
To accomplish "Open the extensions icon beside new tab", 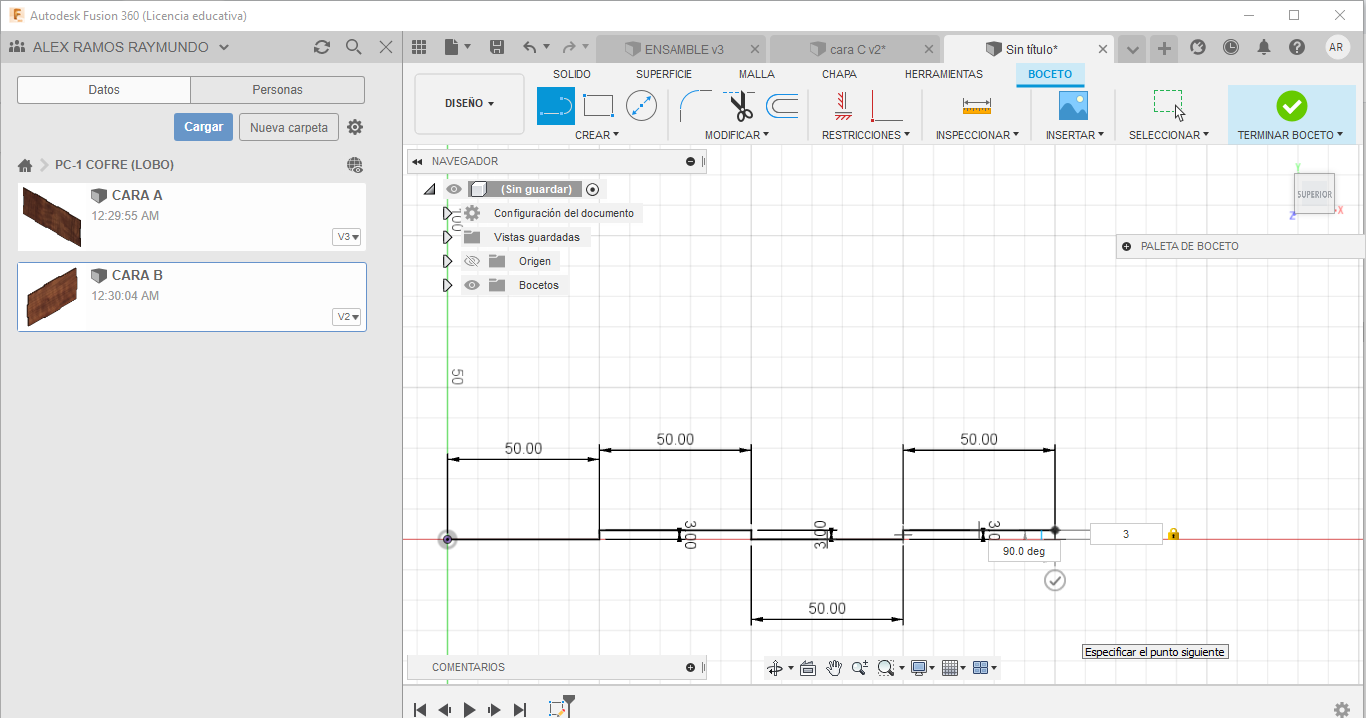I will [x=1198, y=47].
